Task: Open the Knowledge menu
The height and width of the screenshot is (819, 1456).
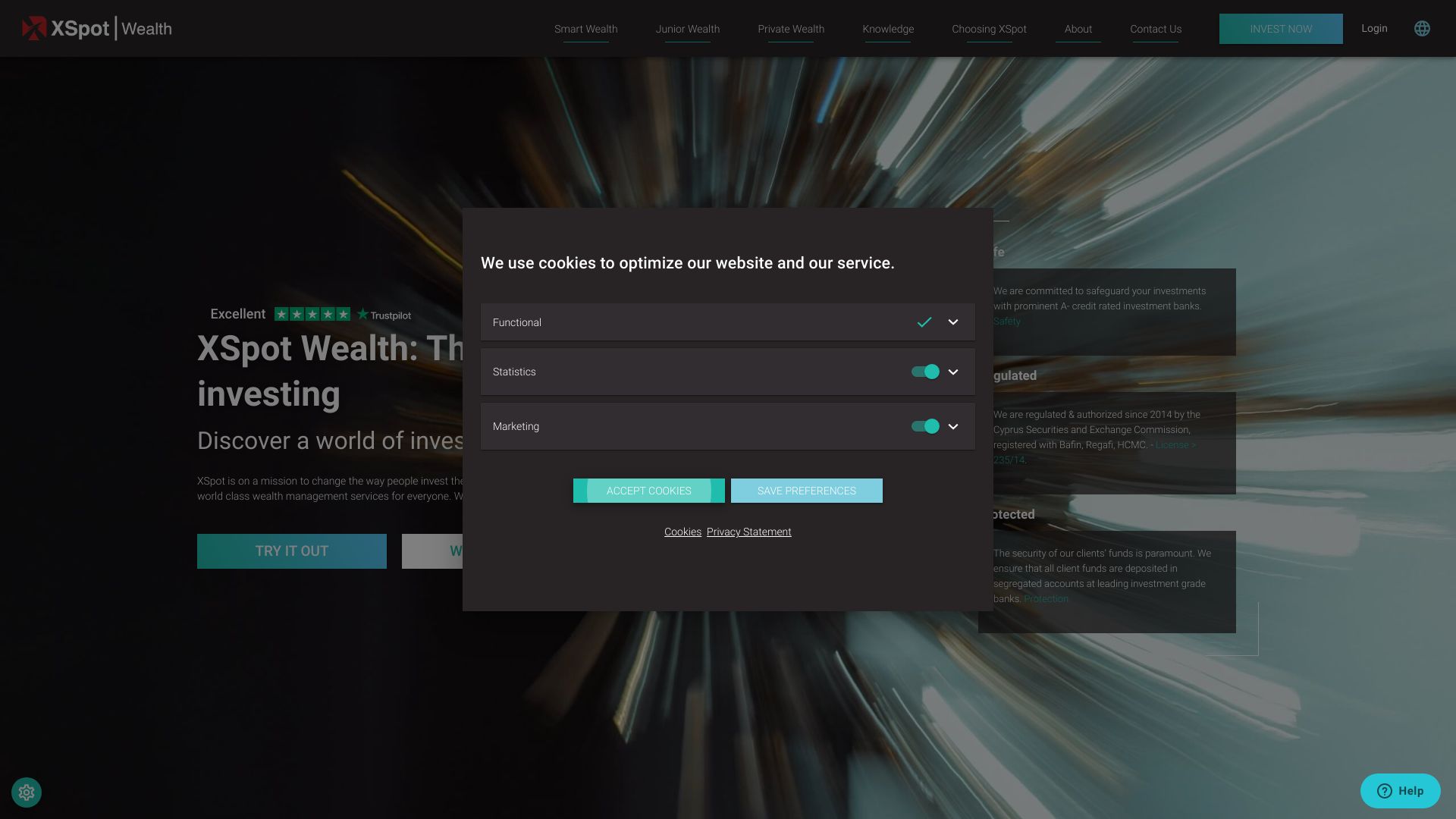Action: pyautogui.click(x=888, y=29)
